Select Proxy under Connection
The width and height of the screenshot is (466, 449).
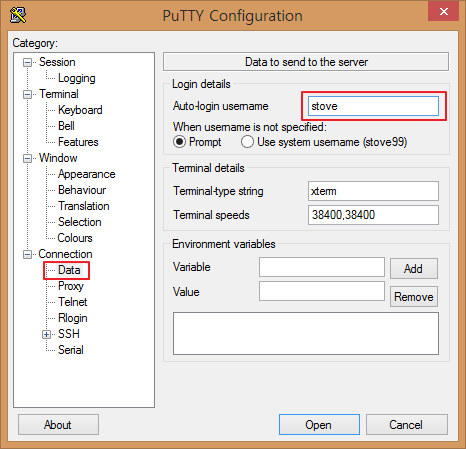click(70, 286)
